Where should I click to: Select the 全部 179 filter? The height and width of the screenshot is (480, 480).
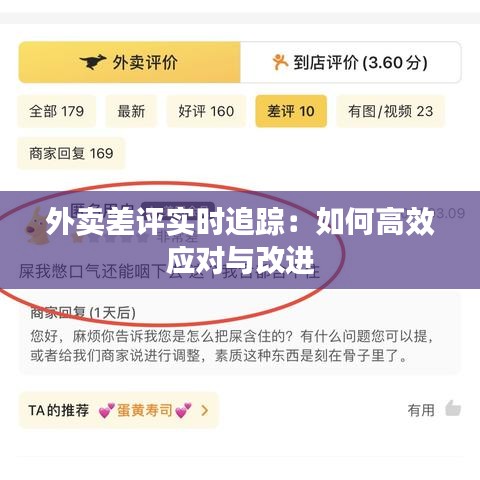[x=57, y=111]
